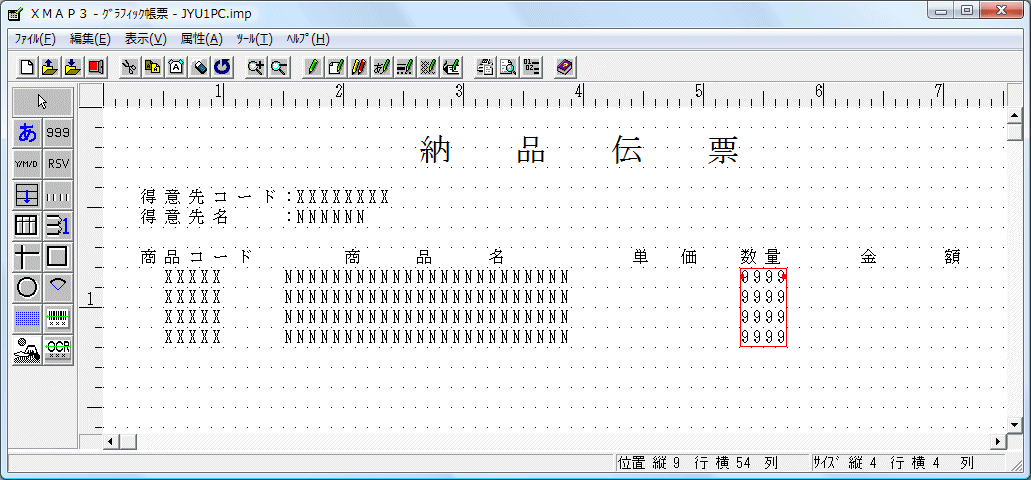Click the vertical scrollbar down arrow
The height and width of the screenshot is (480, 1031).
(x=1014, y=425)
